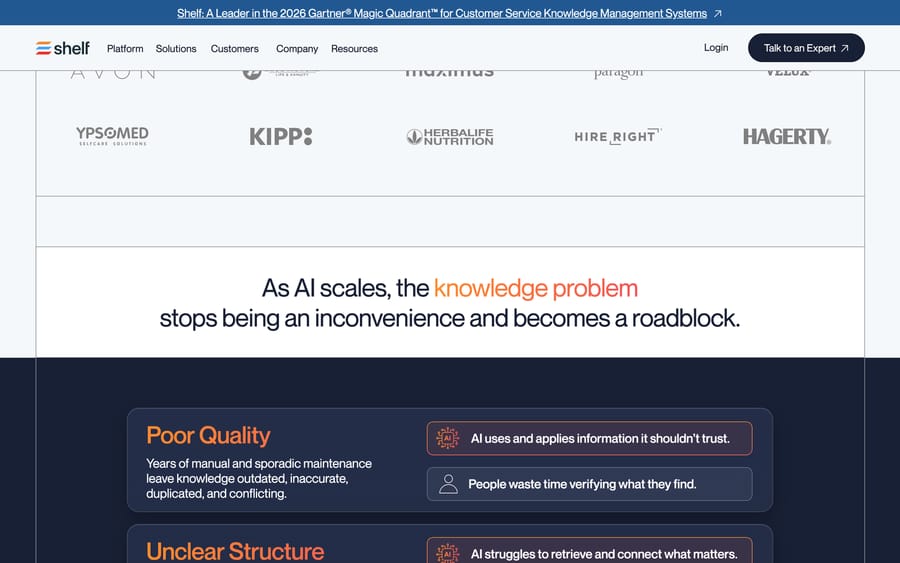Click the Ypsomed customer logo
The width and height of the screenshot is (900, 563).
[112, 136]
